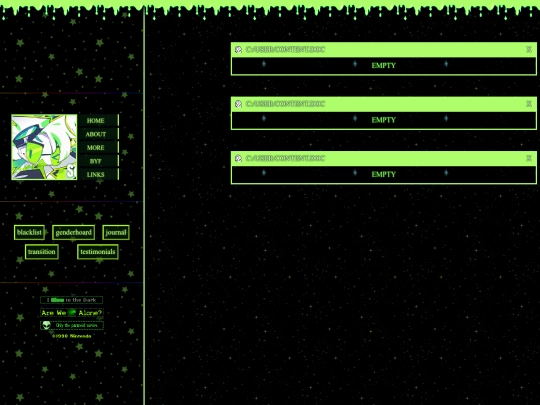The width and height of the screenshot is (540, 405).
Task: Go to the BYF page
Action: [98, 161]
